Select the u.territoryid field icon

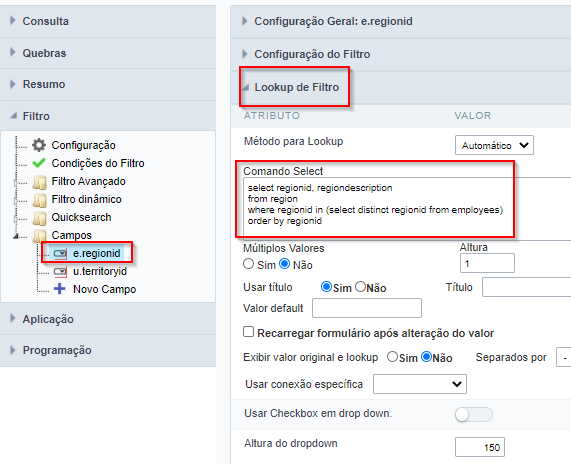point(60,271)
